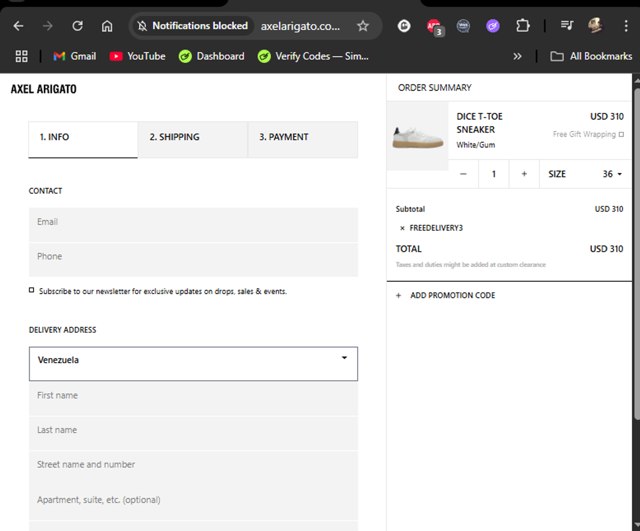Click the purple round extension icon

pyautogui.click(x=493, y=27)
